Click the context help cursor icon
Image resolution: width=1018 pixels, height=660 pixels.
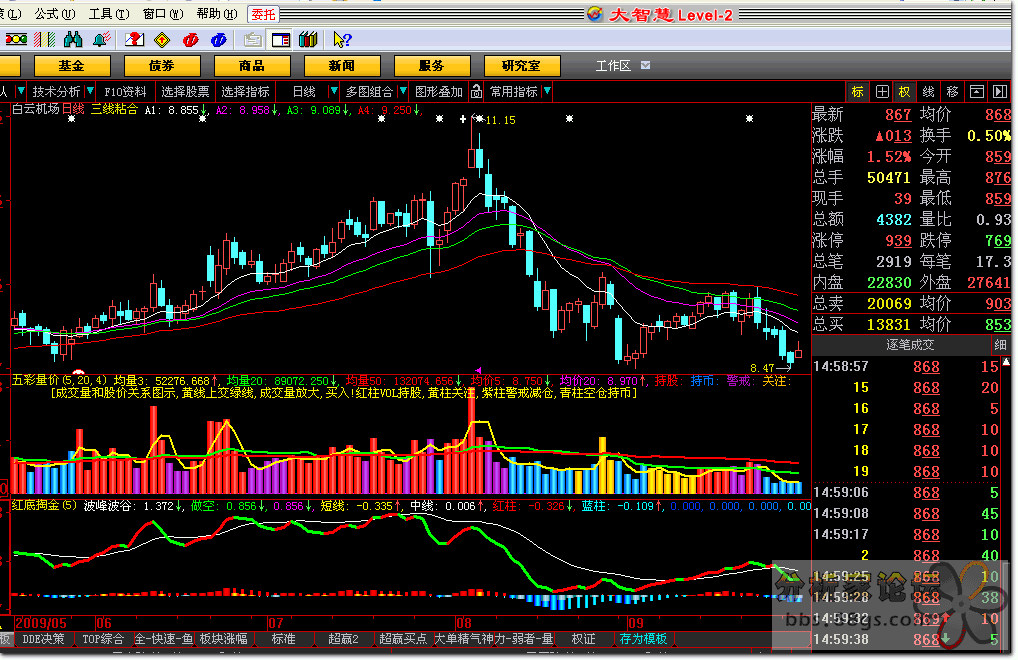pyautogui.click(x=341, y=40)
